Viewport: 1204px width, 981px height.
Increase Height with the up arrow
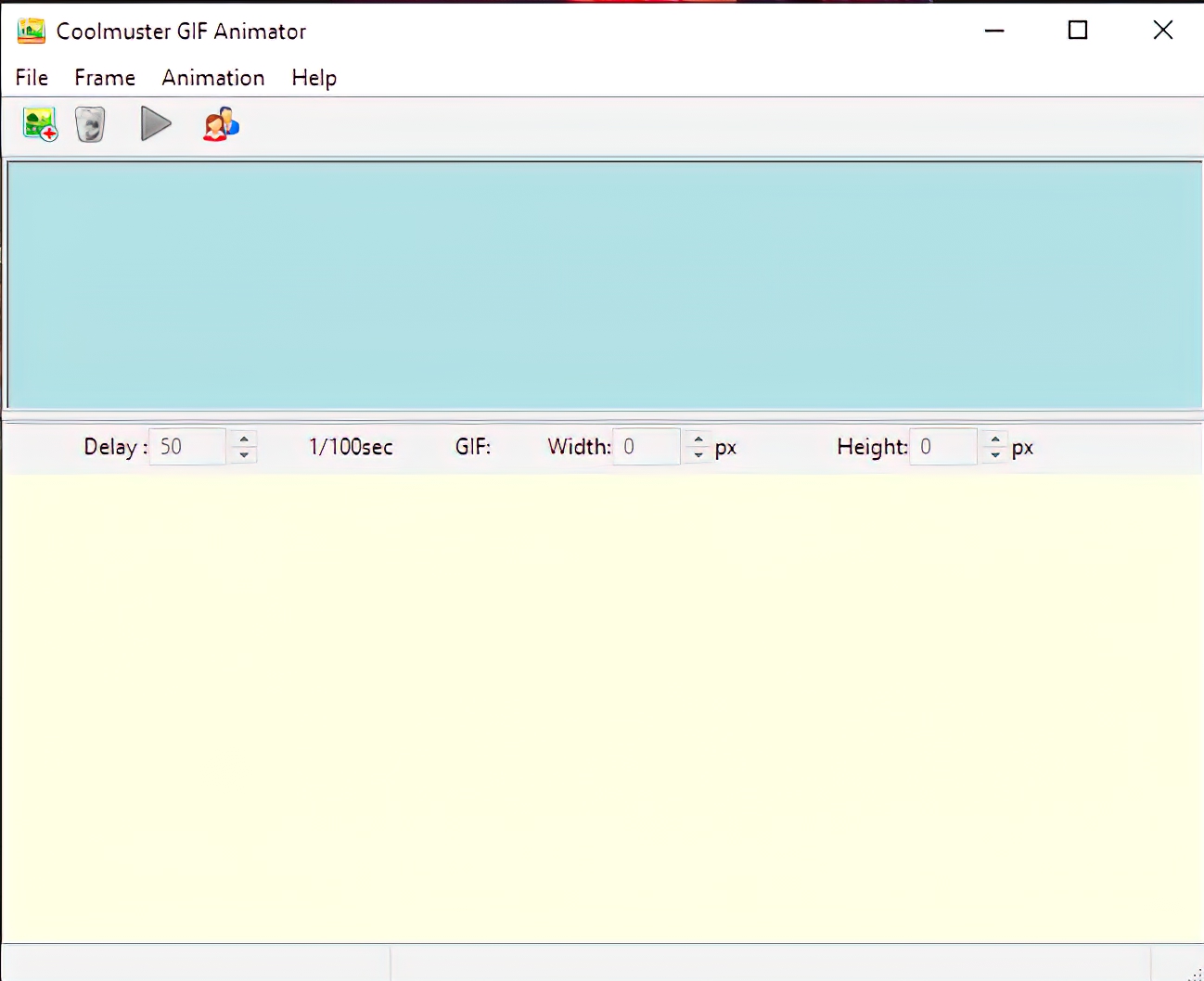pos(995,439)
